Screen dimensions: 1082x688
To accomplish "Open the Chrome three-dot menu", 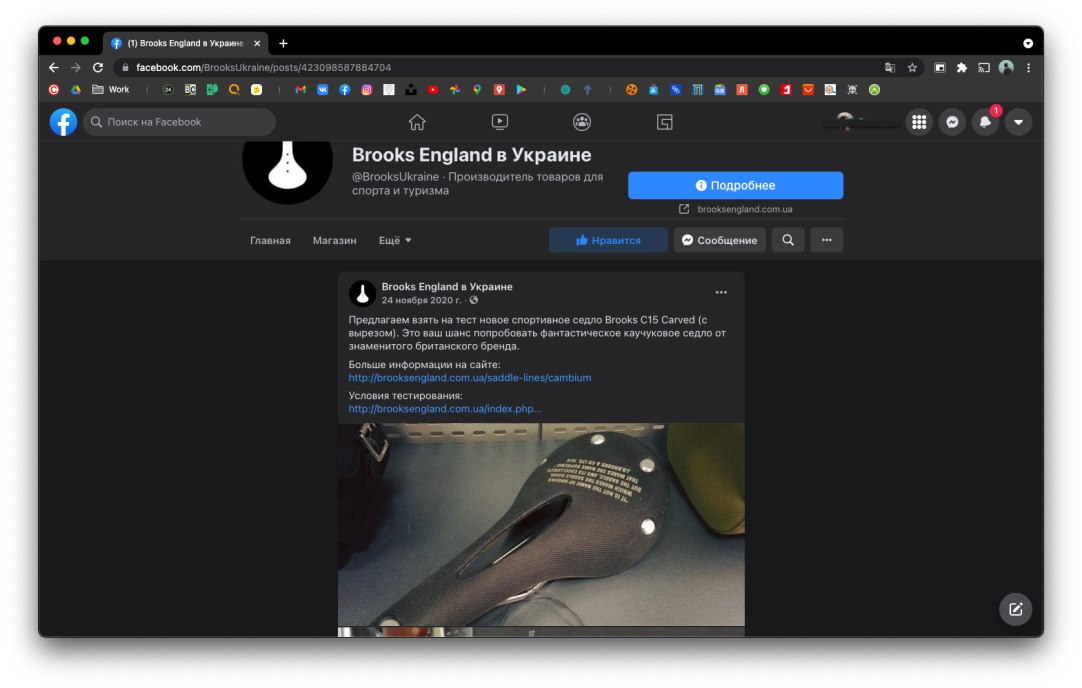I will point(1028,68).
